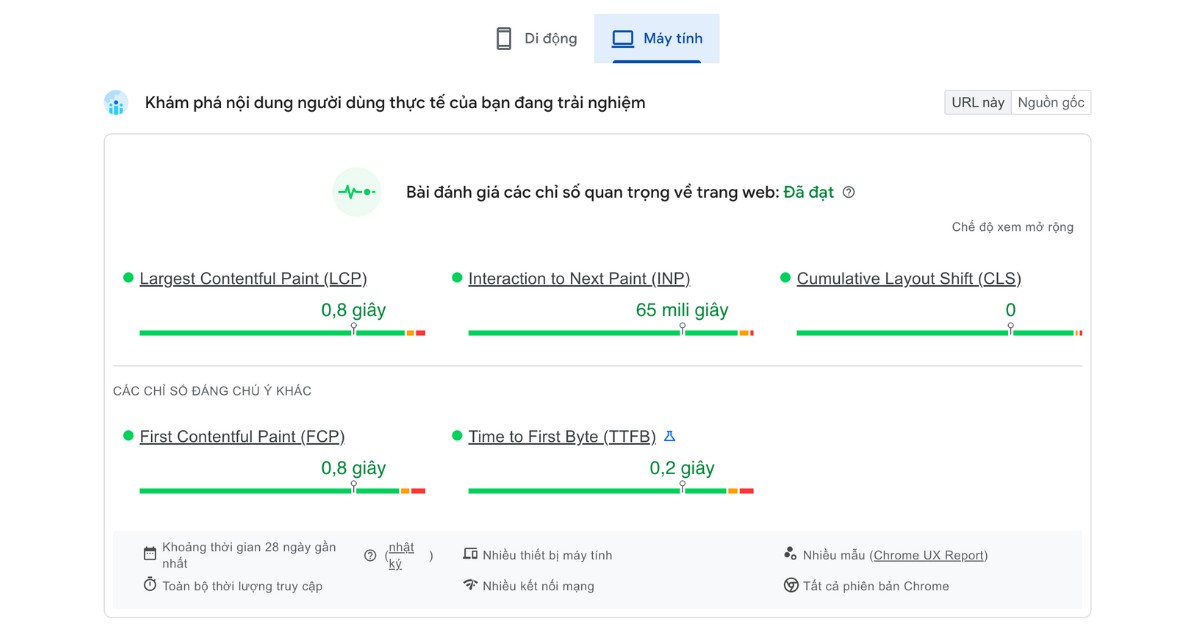1200x630 pixels.
Task: Open Cumulative Layout Shift (CLS) link
Action: [908, 279]
